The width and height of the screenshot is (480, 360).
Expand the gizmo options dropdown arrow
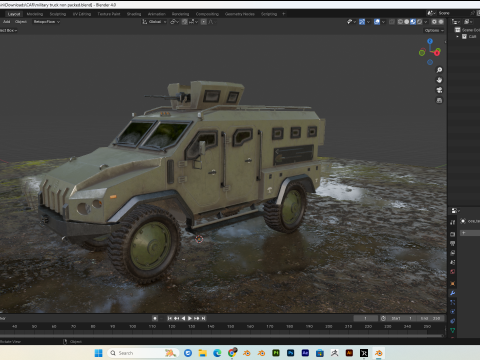pyautogui.click(x=368, y=22)
